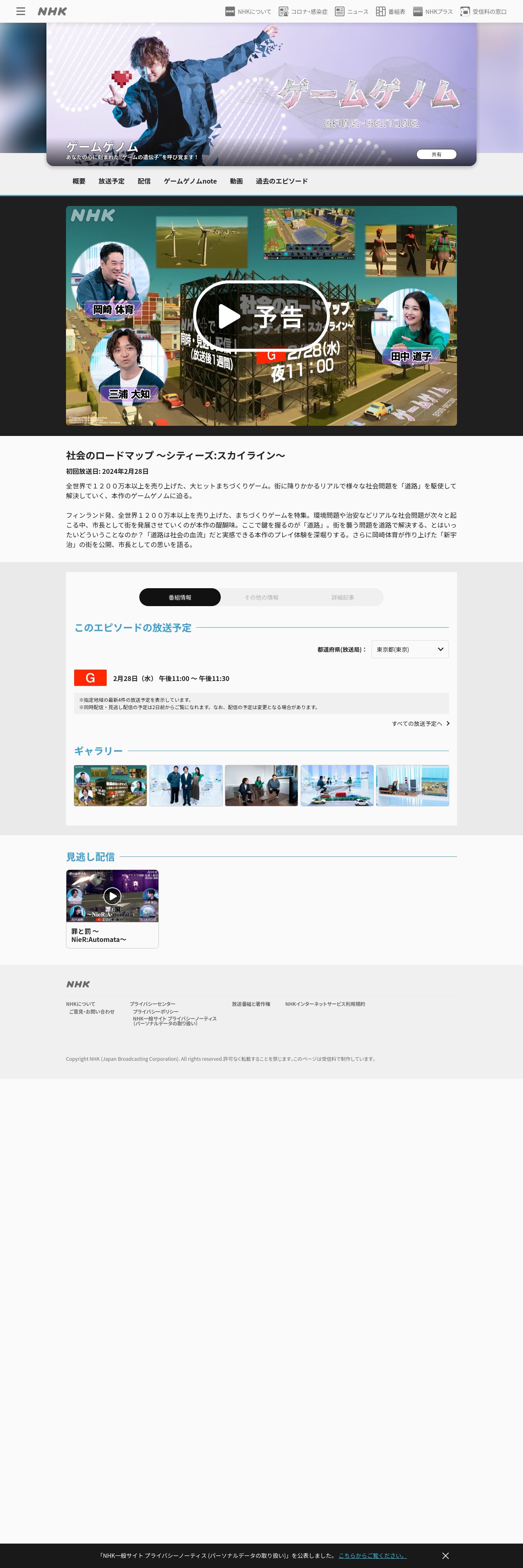
Task: Select the 動画 tab
Action: pyautogui.click(x=236, y=181)
